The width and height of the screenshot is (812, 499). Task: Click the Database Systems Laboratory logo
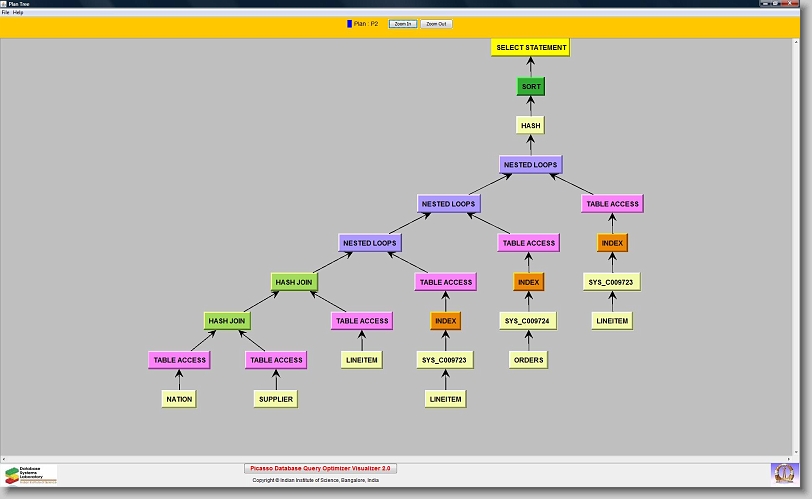(x=30, y=474)
